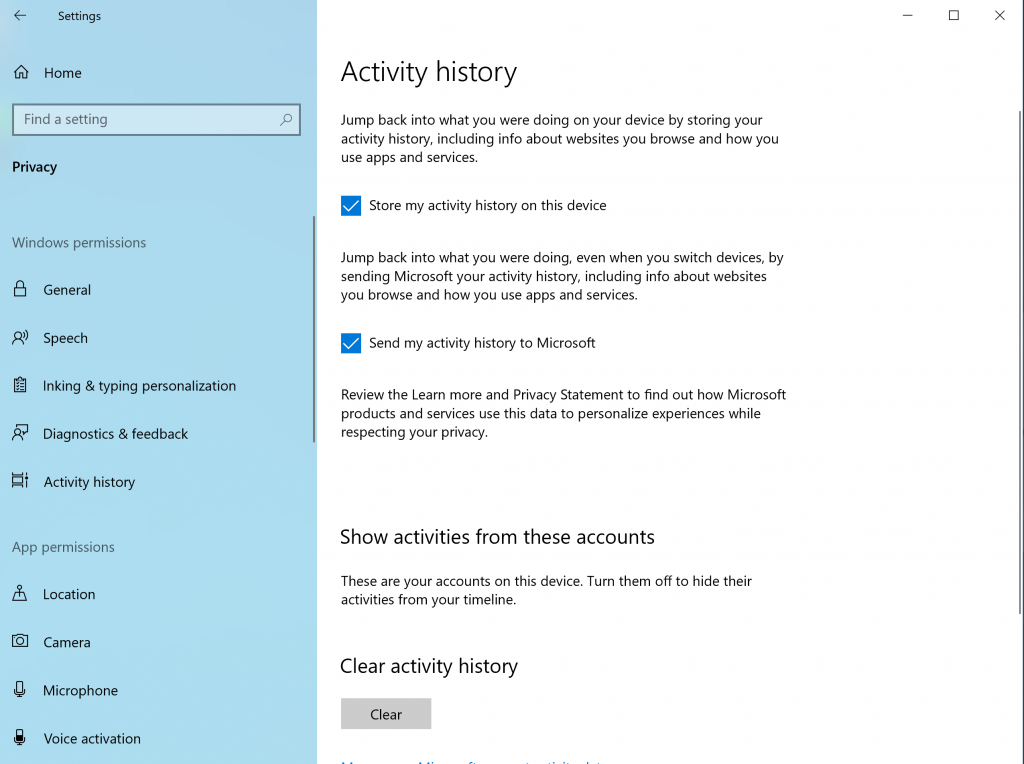Click the Voice activation icon
The image size is (1024, 764).
coord(20,738)
